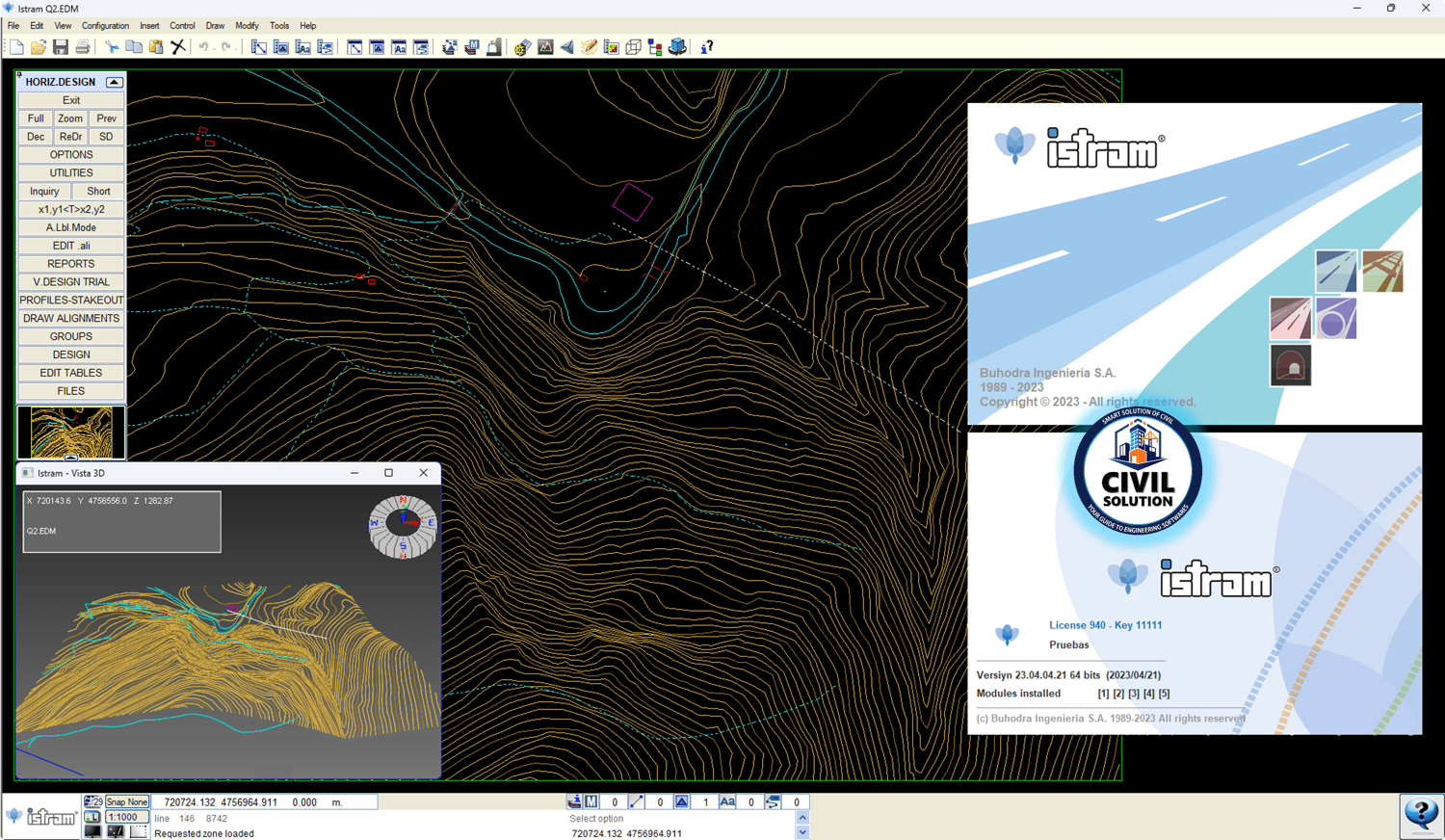Toggle the black screen display icon
This screenshot has height=840, width=1445.
click(92, 831)
